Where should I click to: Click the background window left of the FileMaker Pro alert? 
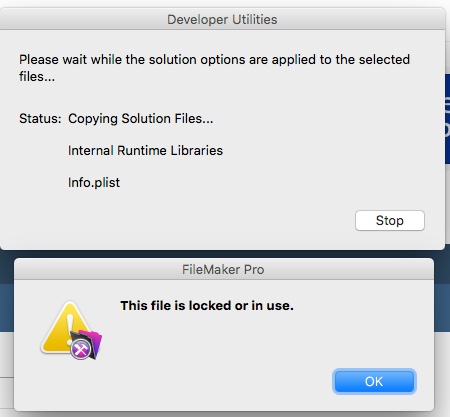click(x=7, y=333)
